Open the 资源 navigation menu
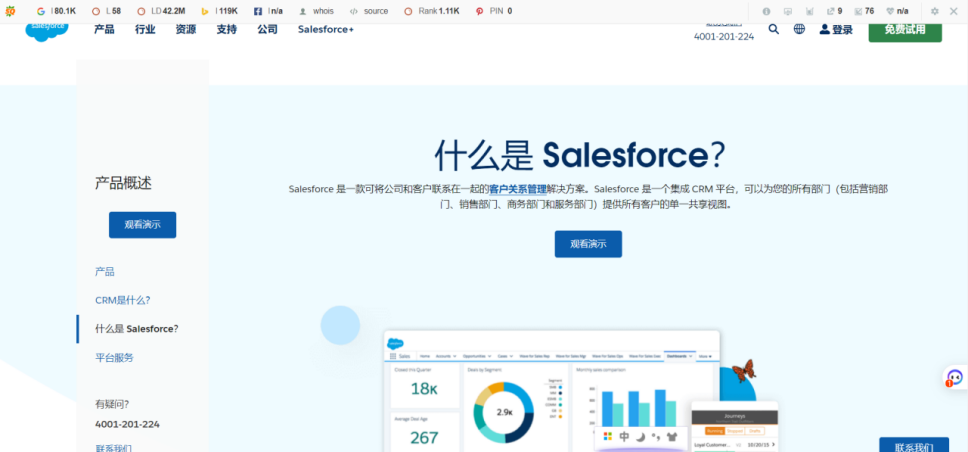 tap(186, 29)
